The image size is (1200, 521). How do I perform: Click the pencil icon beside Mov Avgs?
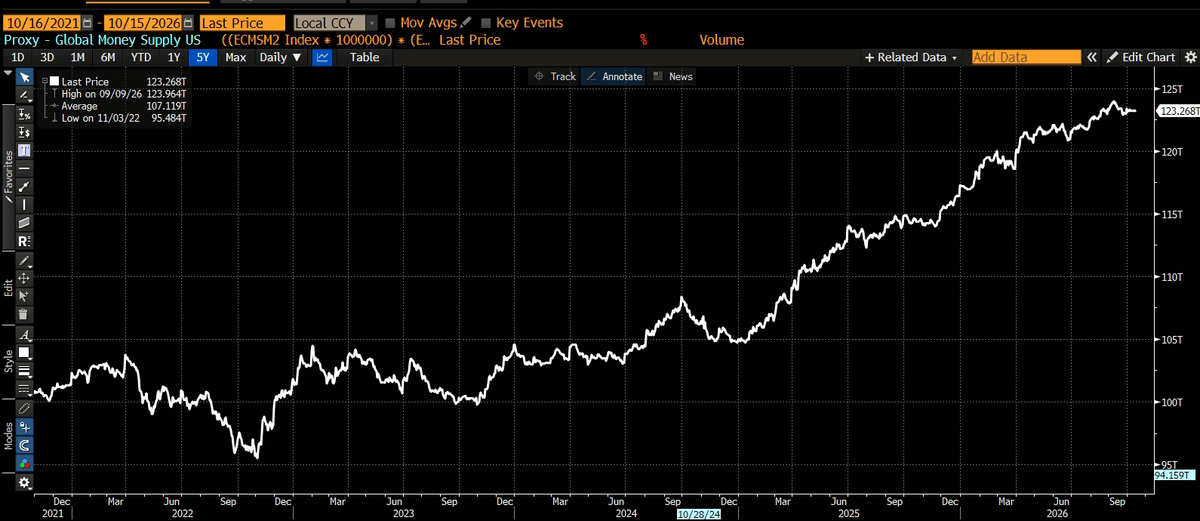[x=464, y=22]
